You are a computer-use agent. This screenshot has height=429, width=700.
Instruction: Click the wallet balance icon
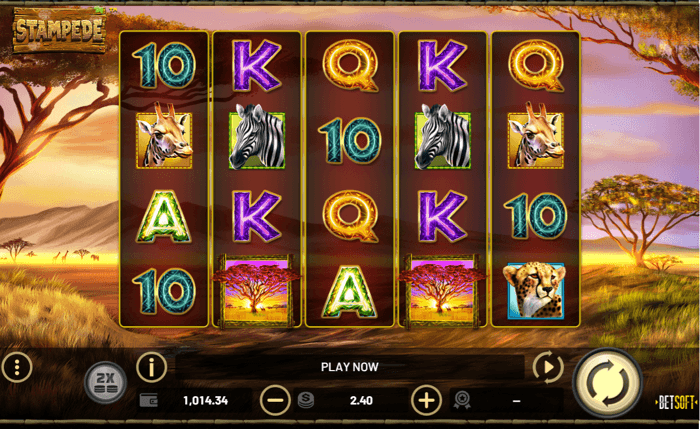(149, 400)
